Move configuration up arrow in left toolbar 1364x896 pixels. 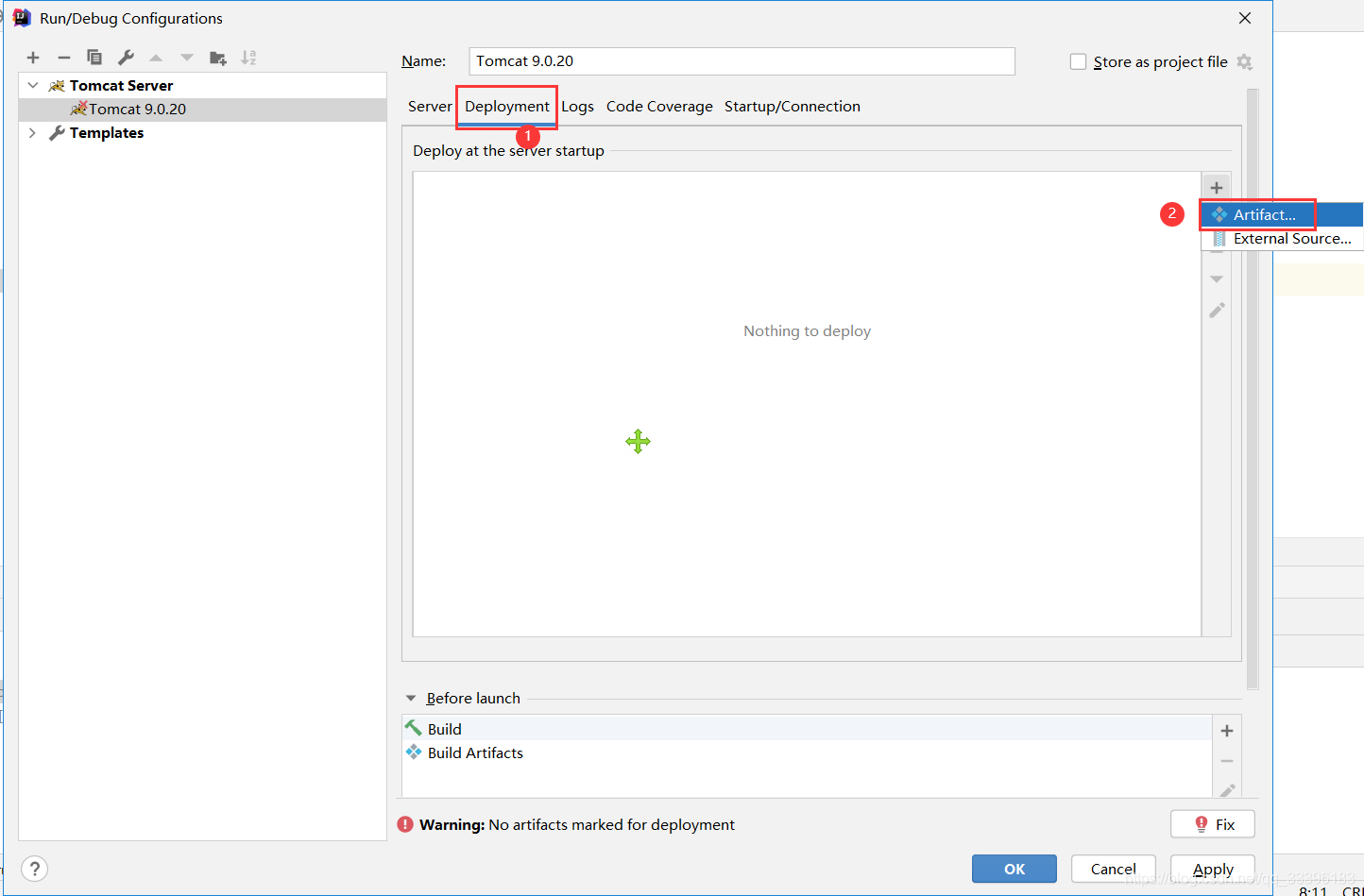pyautogui.click(x=156, y=58)
